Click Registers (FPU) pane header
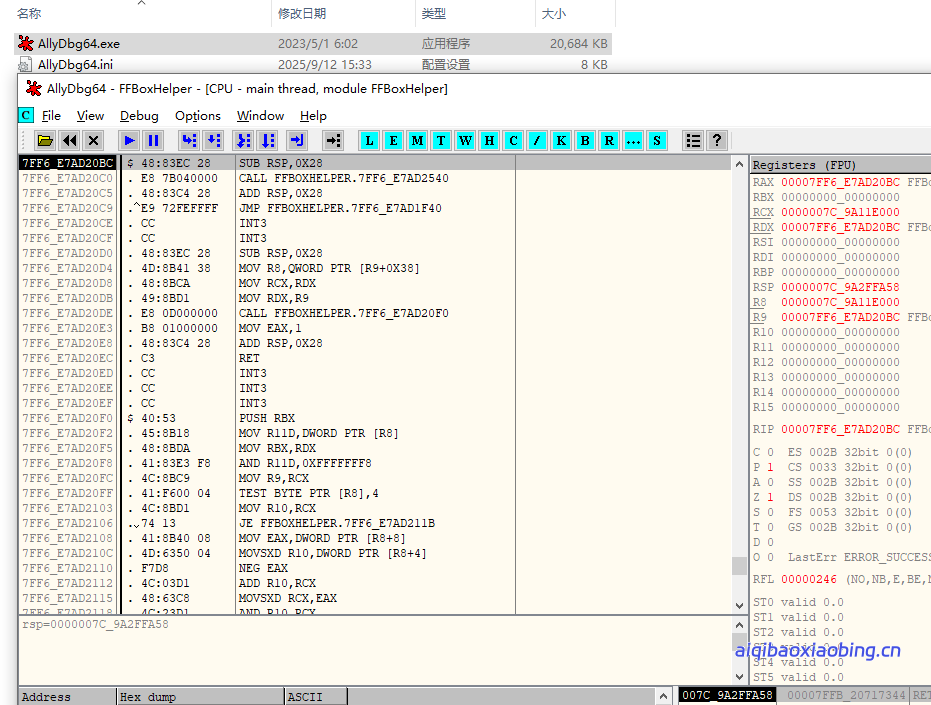 [x=840, y=165]
